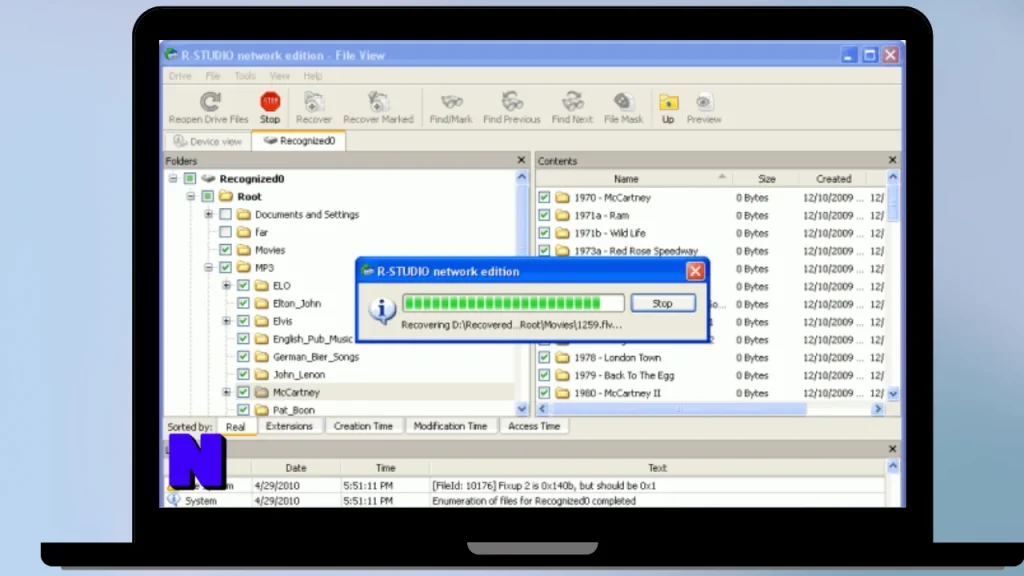Viewport: 1024px width, 576px height.
Task: Uncheck the MP3 folder checkbox
Action: click(x=225, y=267)
